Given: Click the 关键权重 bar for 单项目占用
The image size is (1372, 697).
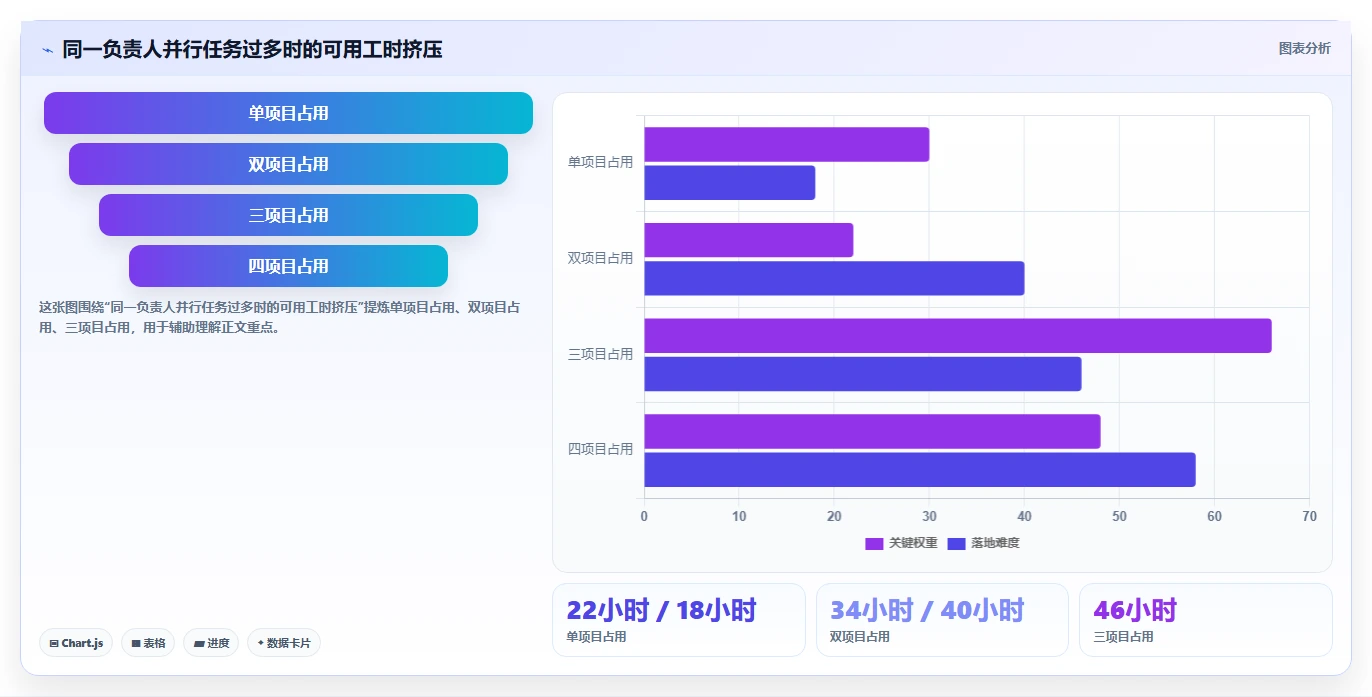Looking at the screenshot, I should (786, 144).
